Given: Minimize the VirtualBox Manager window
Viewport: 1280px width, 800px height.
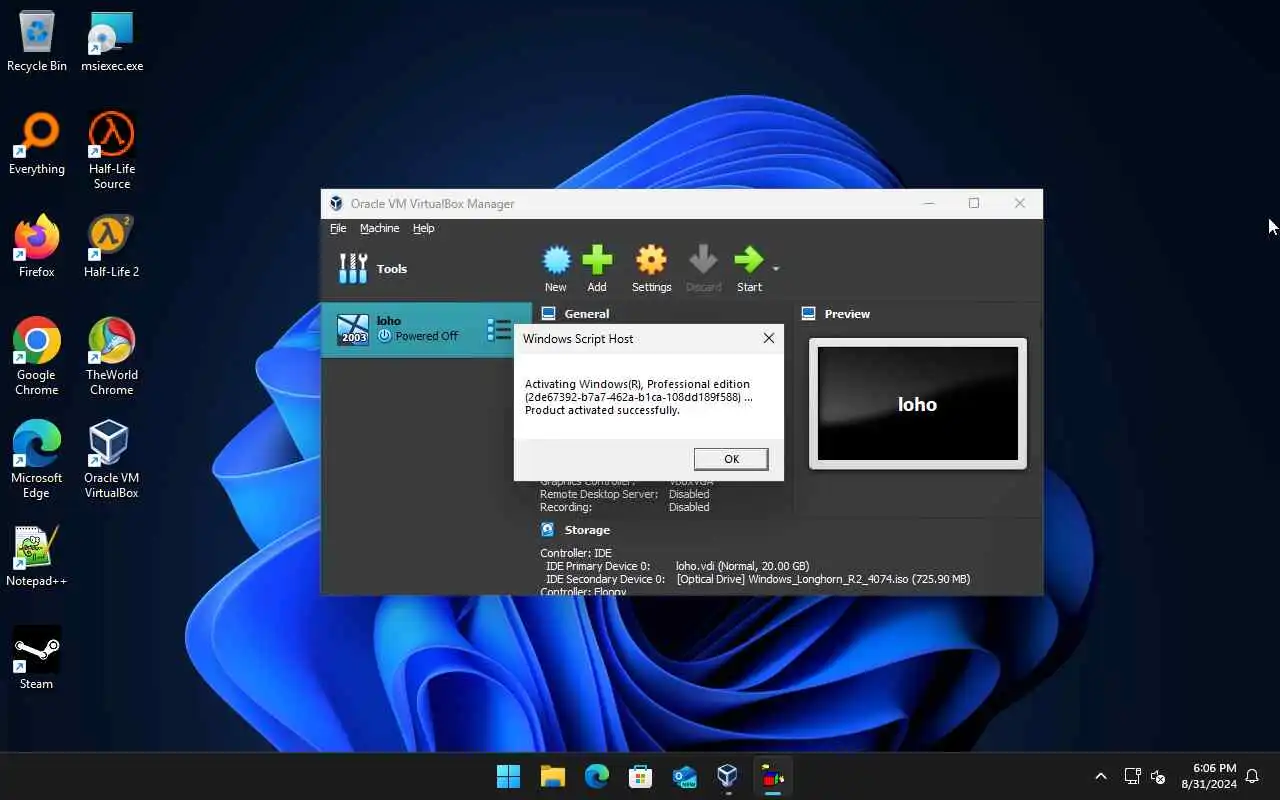Looking at the screenshot, I should [x=929, y=203].
